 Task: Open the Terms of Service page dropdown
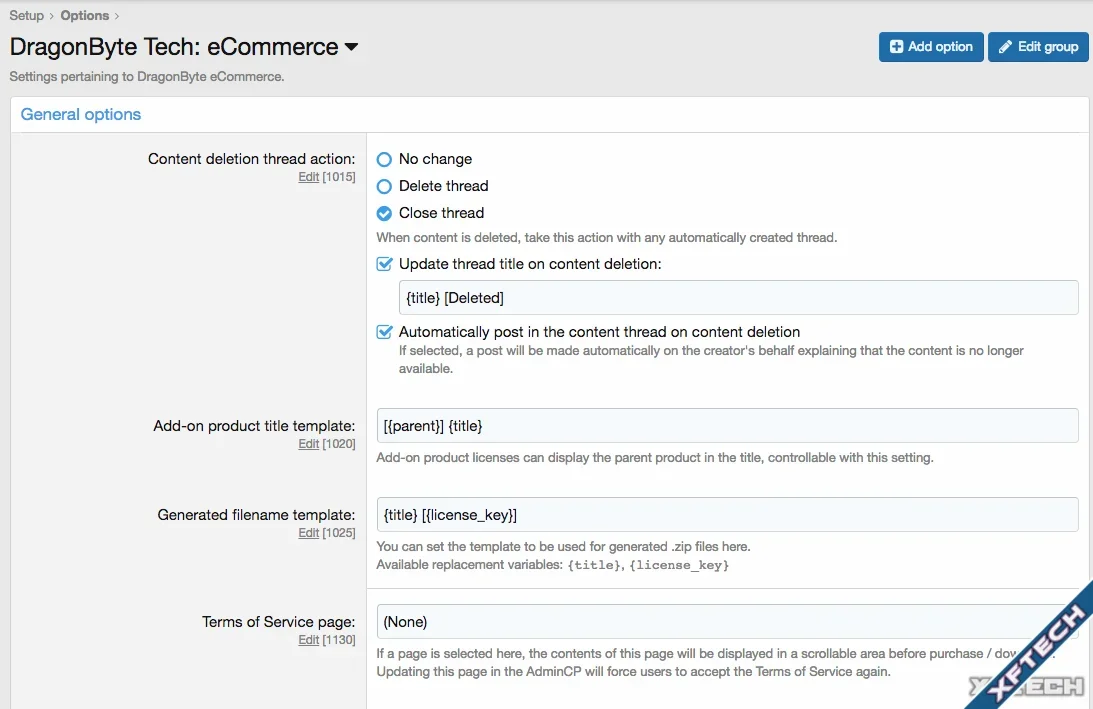[727, 622]
